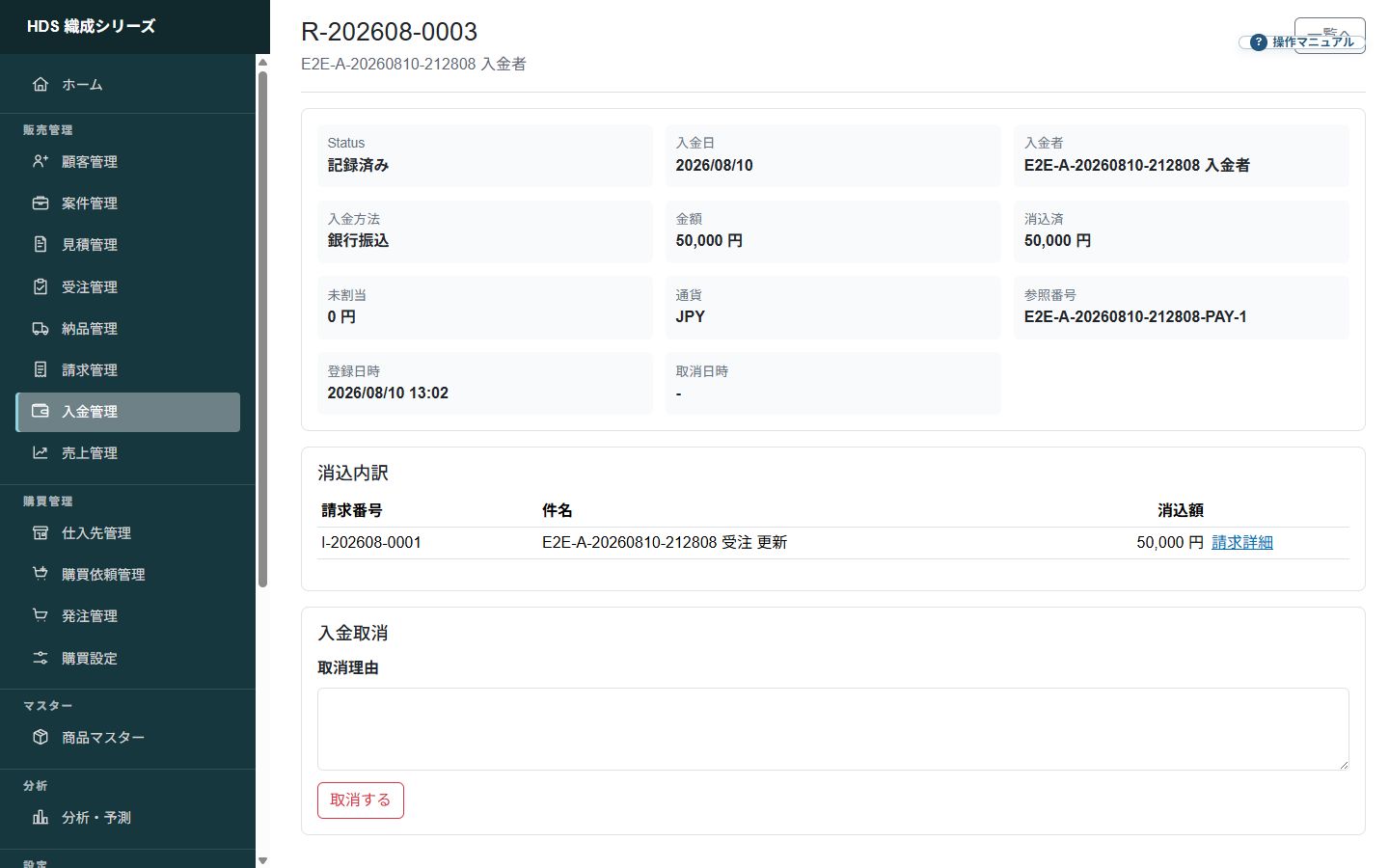1389x868 pixels.
Task: Open 受注管理 via its clipboard-check icon
Action: [41, 287]
